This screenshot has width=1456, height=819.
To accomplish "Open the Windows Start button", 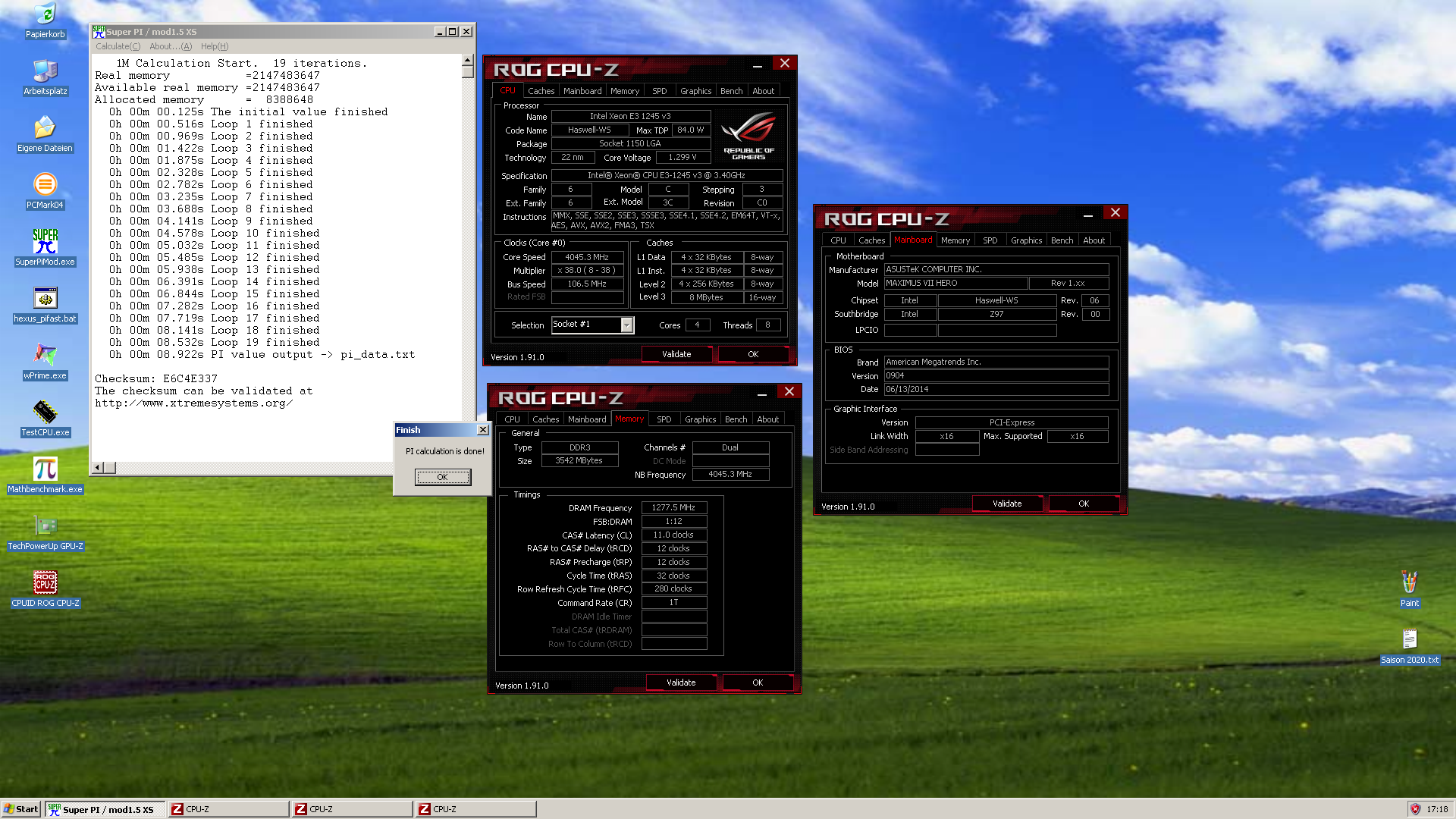I will (21, 809).
